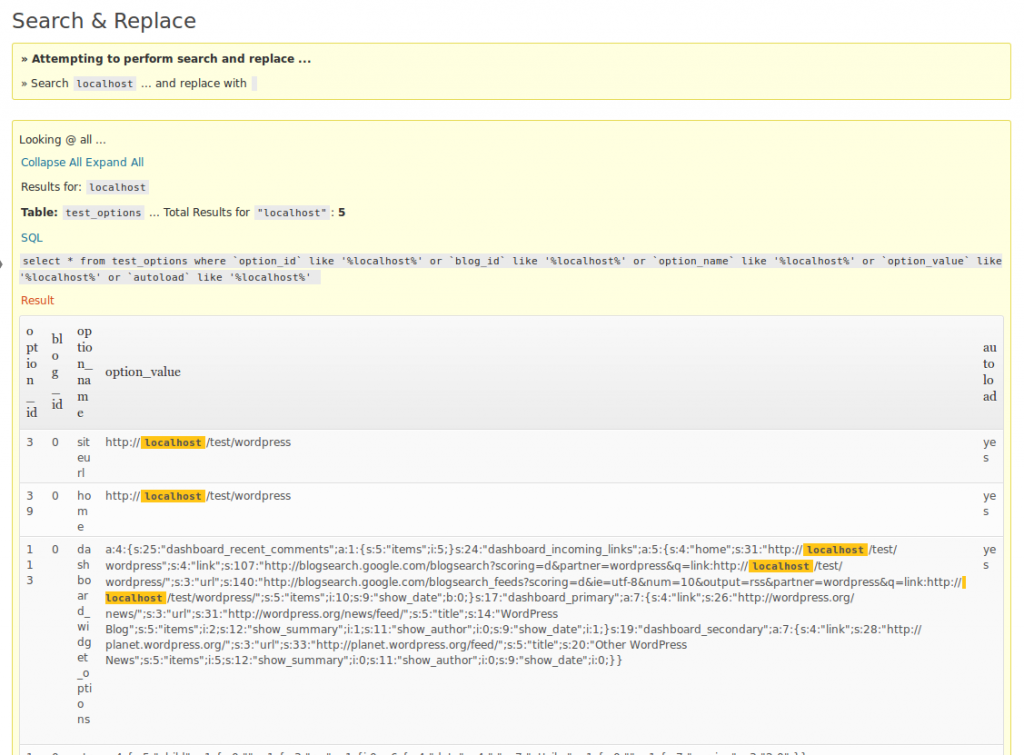The image size is (1024, 755).
Task: Click the total results count 5
Action: click(x=342, y=212)
